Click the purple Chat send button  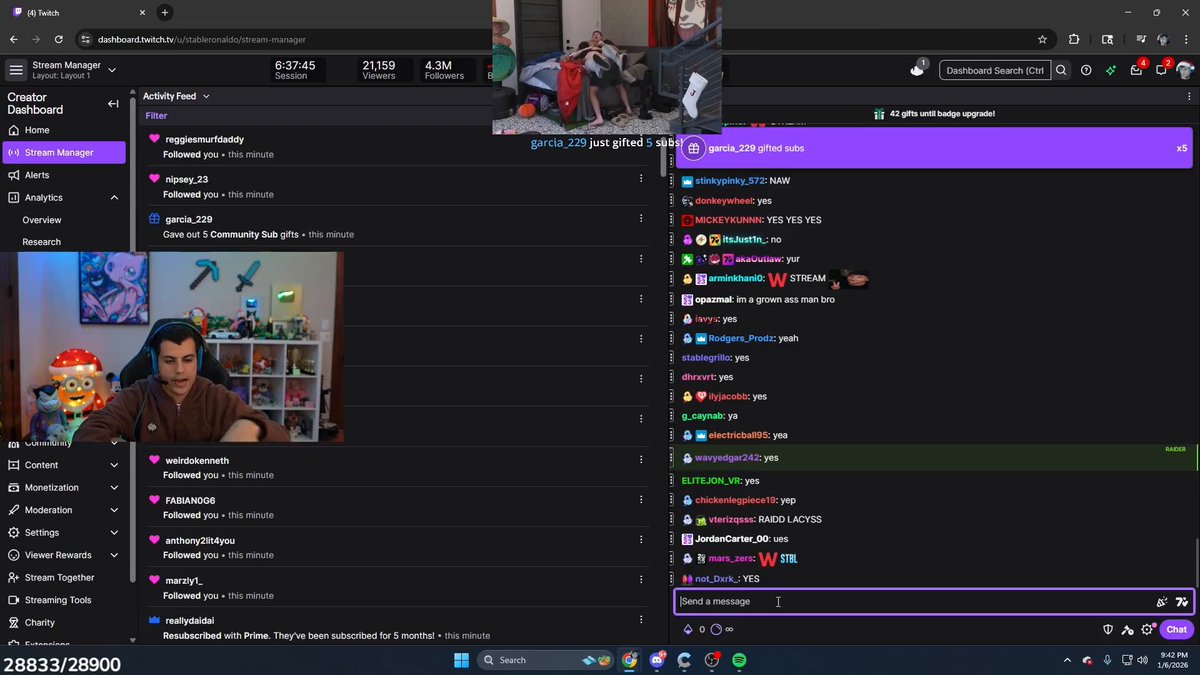(x=1176, y=629)
